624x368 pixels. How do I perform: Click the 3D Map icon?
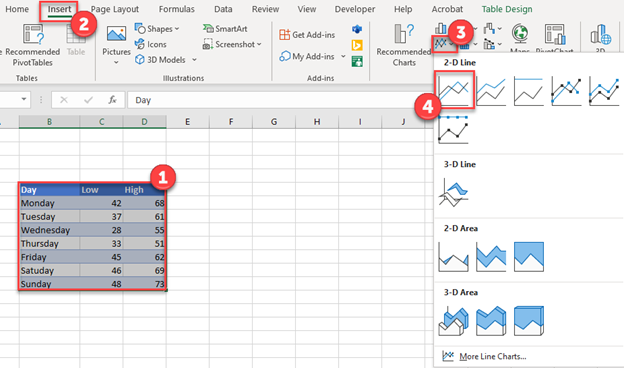pyautogui.click(x=601, y=34)
